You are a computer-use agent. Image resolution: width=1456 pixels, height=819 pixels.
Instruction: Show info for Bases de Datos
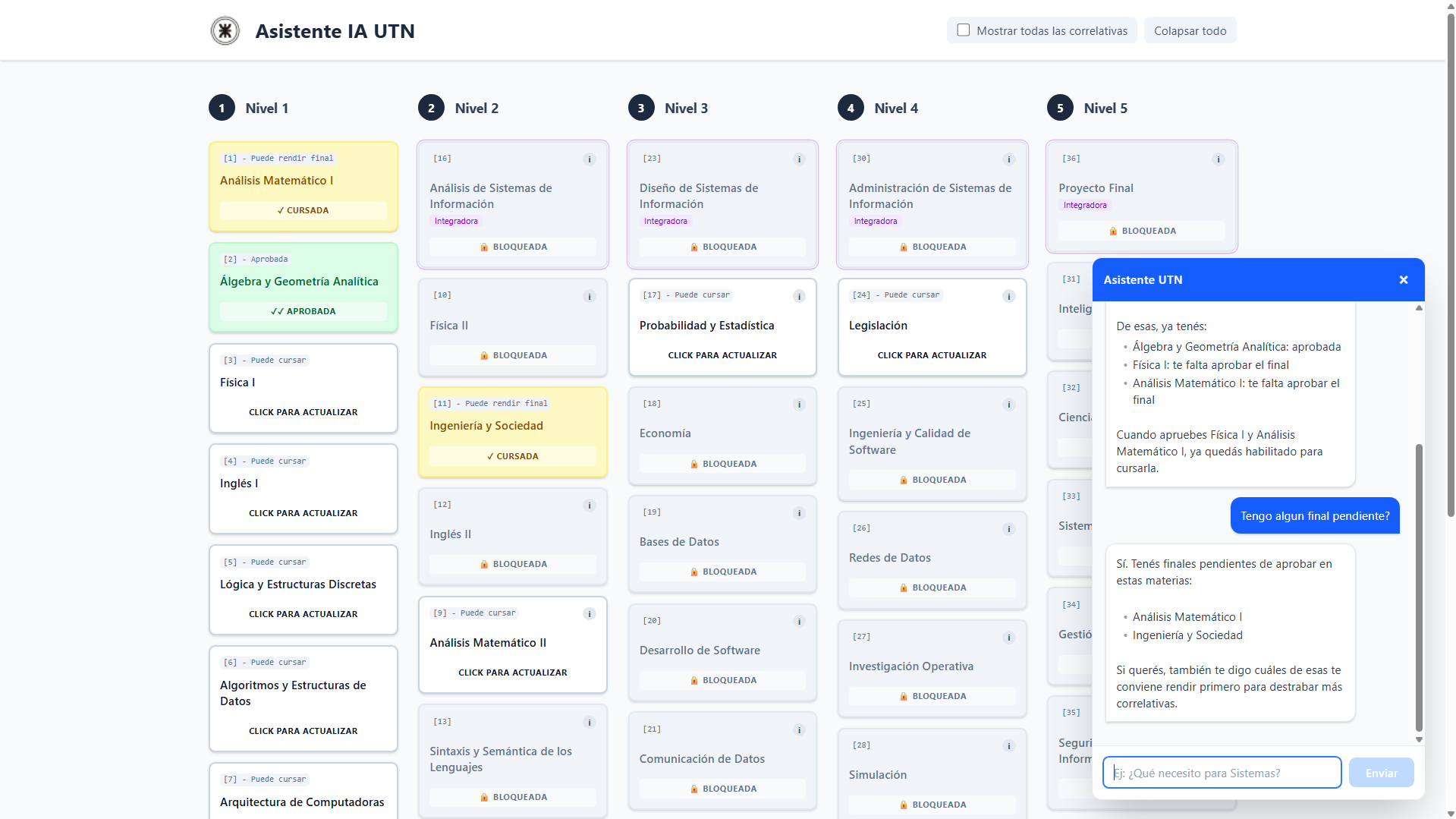799,513
